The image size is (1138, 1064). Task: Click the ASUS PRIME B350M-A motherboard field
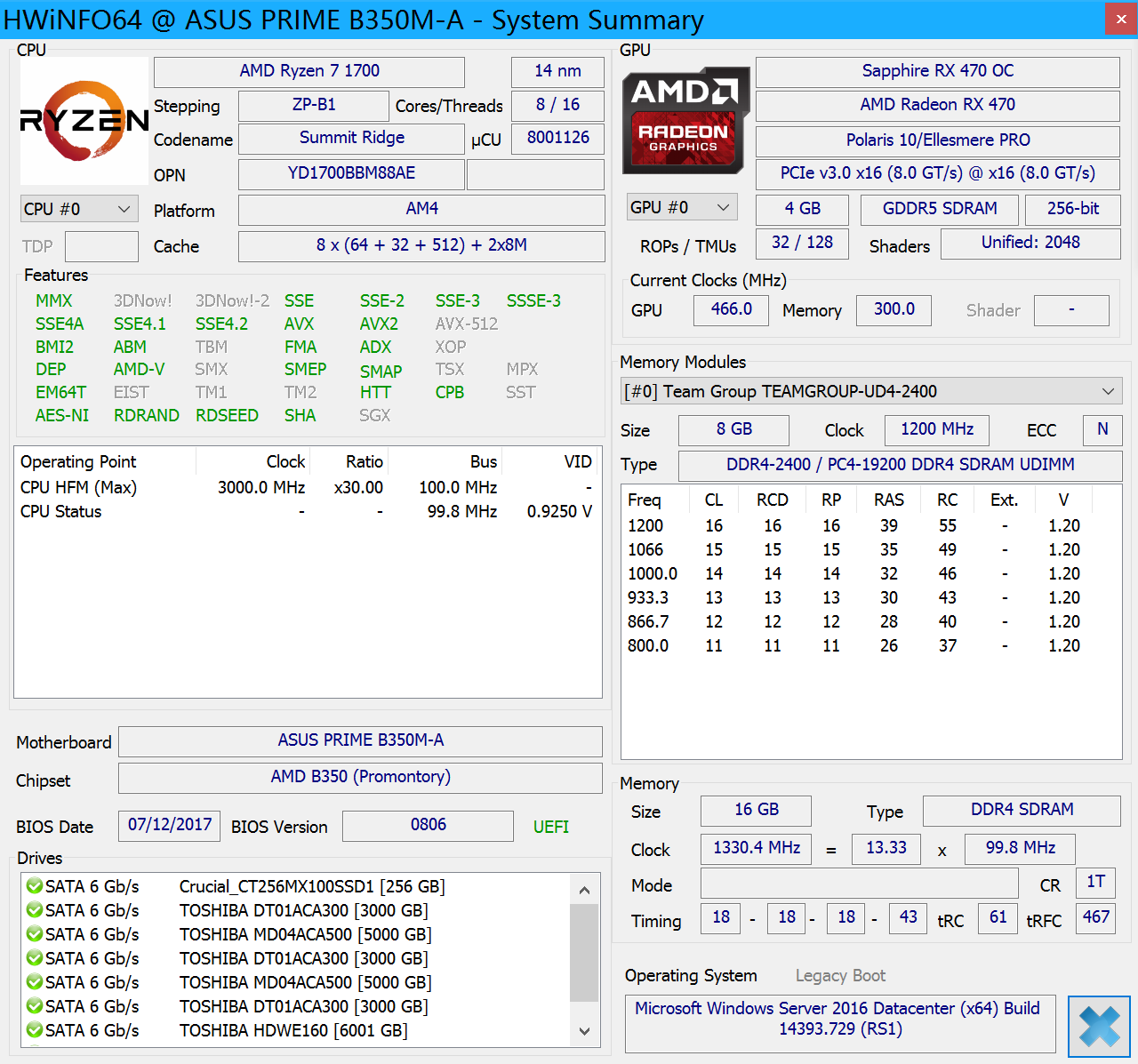pyautogui.click(x=360, y=740)
